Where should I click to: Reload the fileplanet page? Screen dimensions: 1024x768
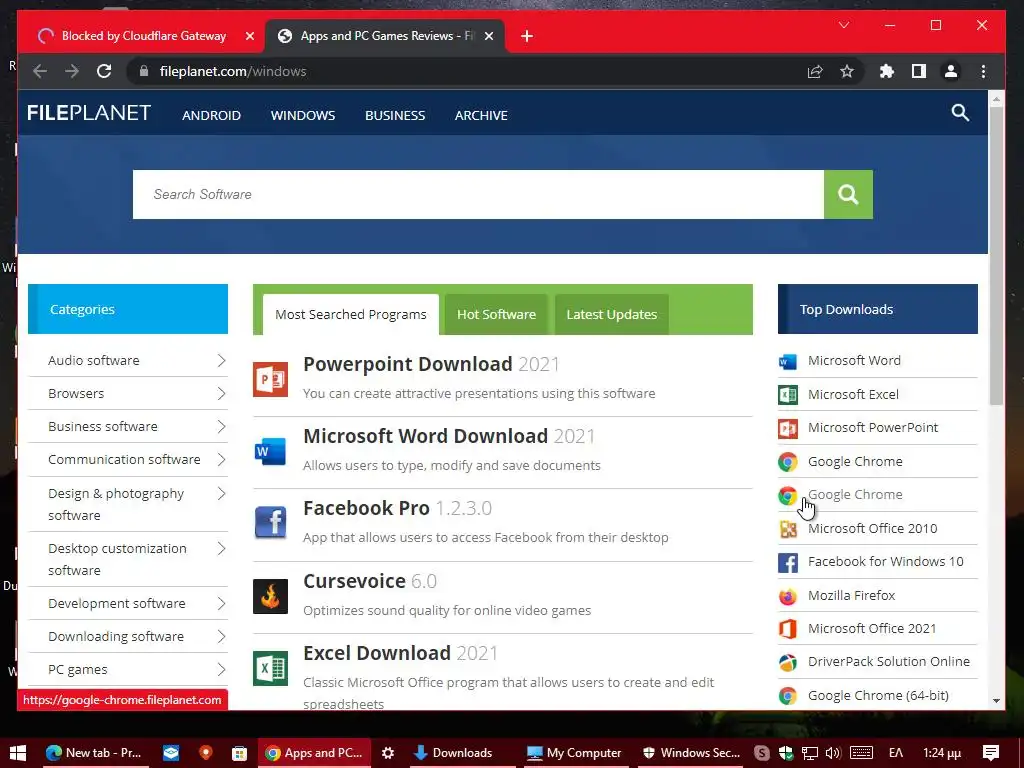pyautogui.click(x=104, y=71)
